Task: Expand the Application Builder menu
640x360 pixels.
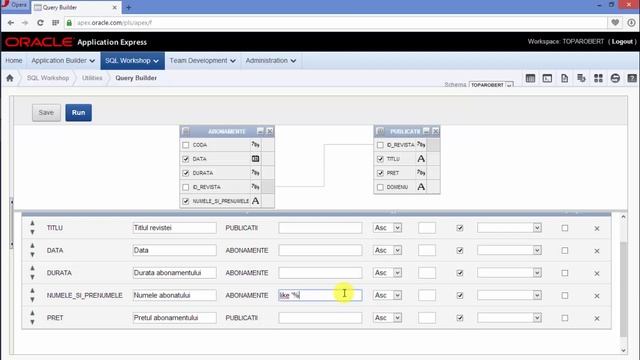Action: pos(63,60)
